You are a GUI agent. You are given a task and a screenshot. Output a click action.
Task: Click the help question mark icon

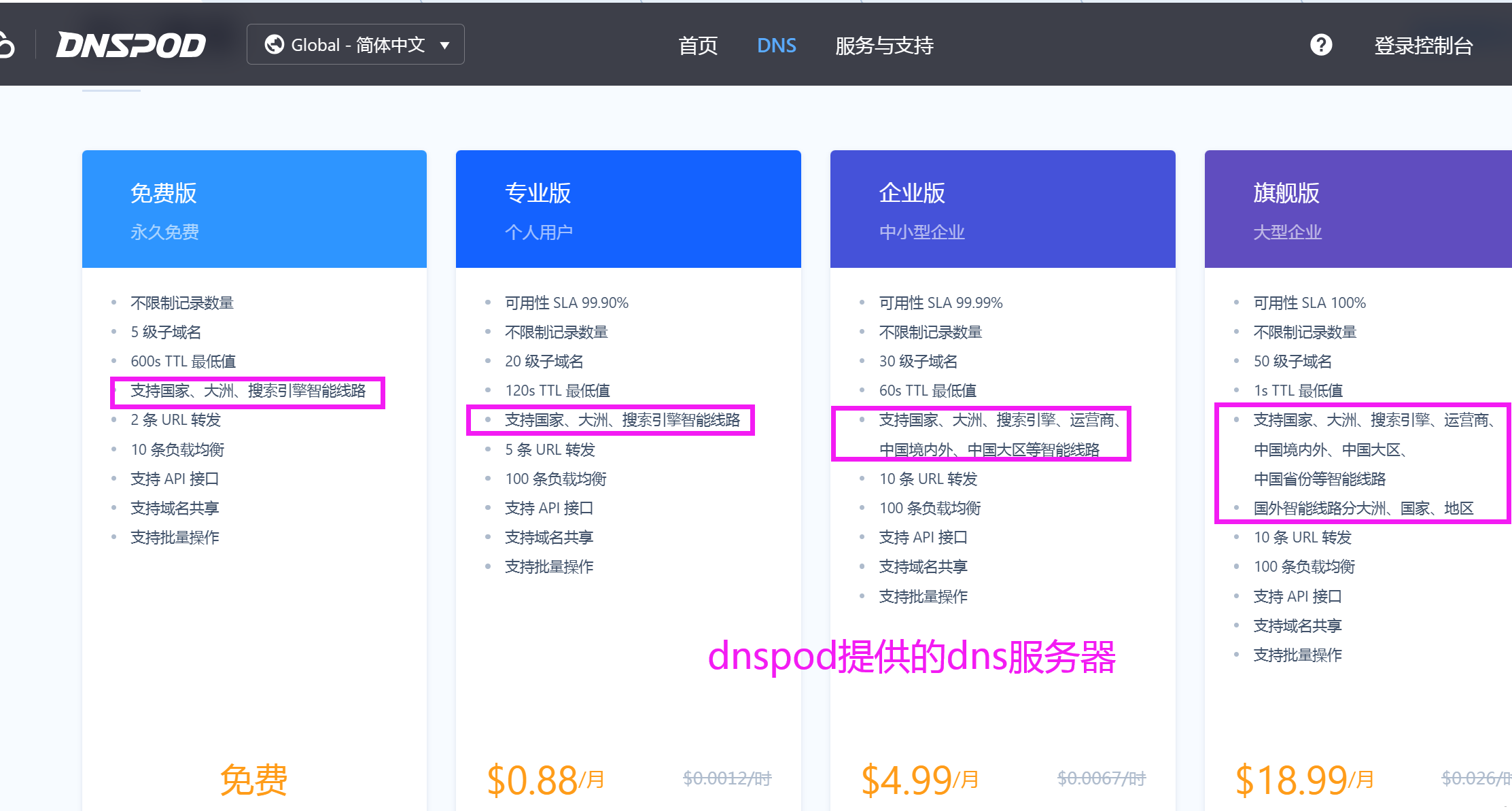pos(1320,45)
